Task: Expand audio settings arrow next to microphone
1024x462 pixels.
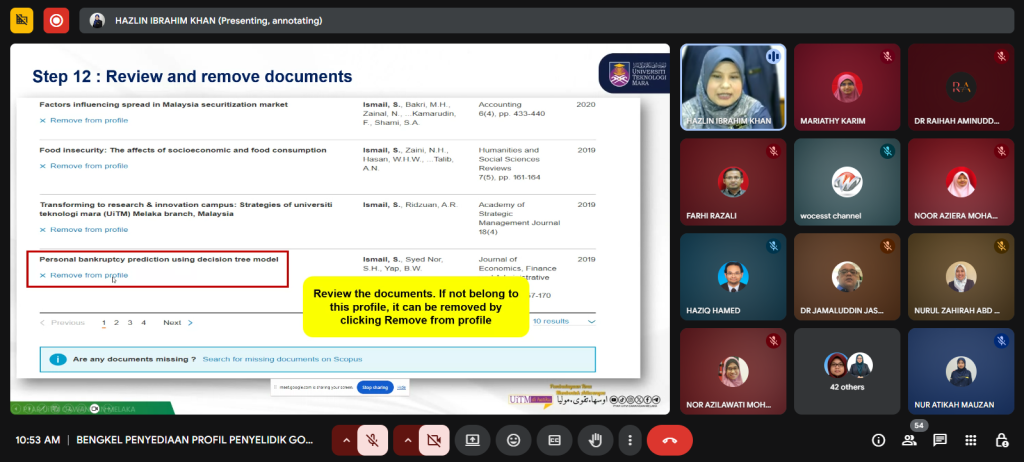Action: click(344, 439)
